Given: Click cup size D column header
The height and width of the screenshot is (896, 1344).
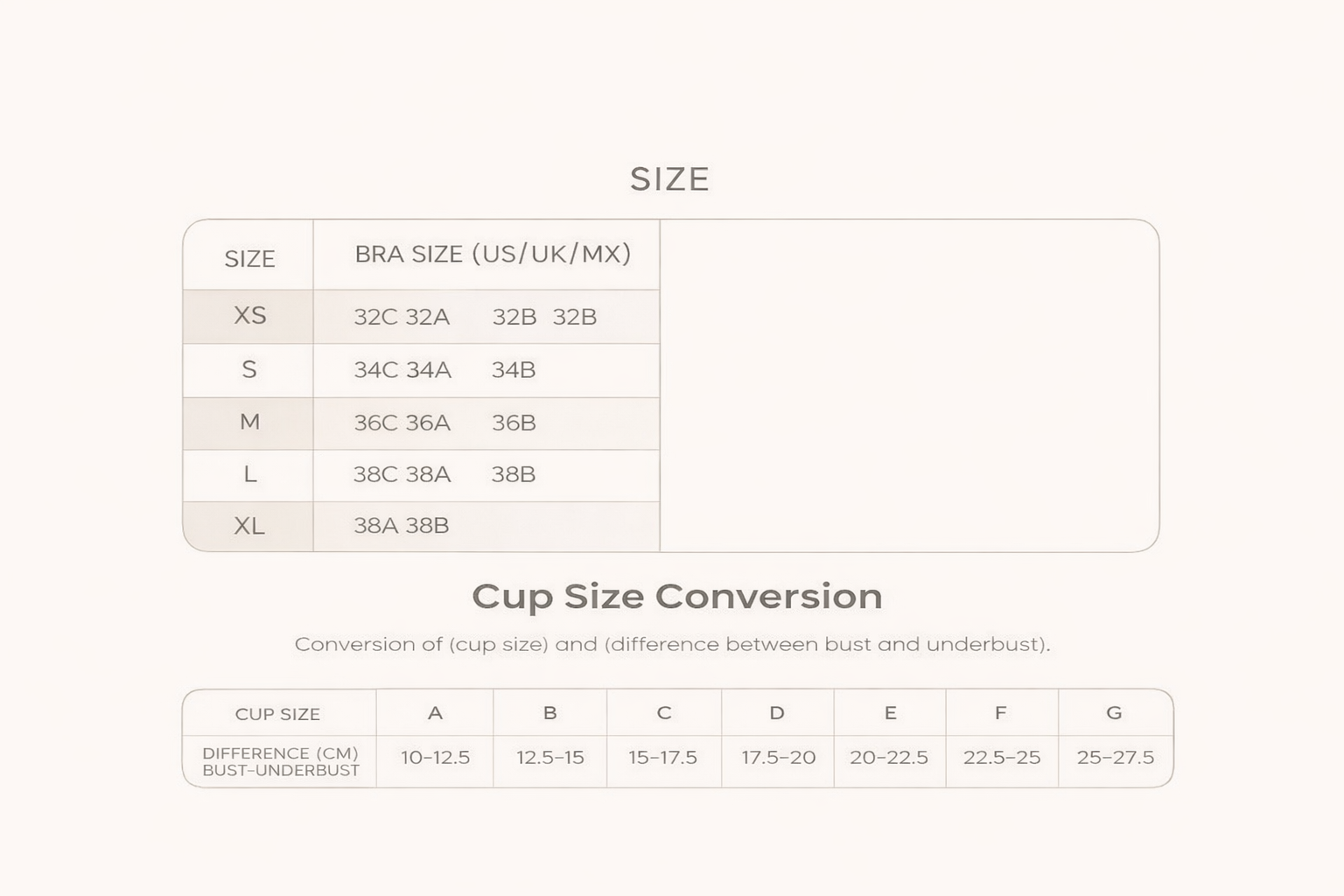Looking at the screenshot, I should pyautogui.click(x=777, y=713).
